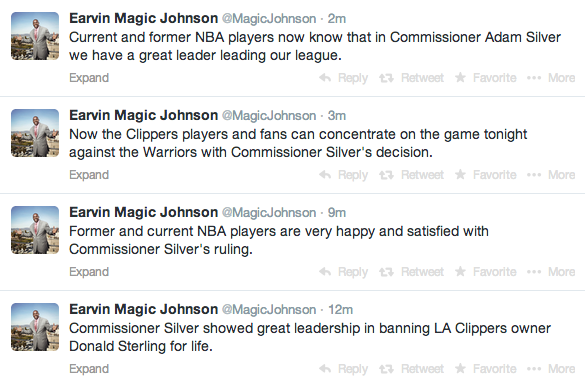This screenshot has height=385, width=585.
Task: Favorite the tweet posted 9m ago
Action: (x=486, y=272)
